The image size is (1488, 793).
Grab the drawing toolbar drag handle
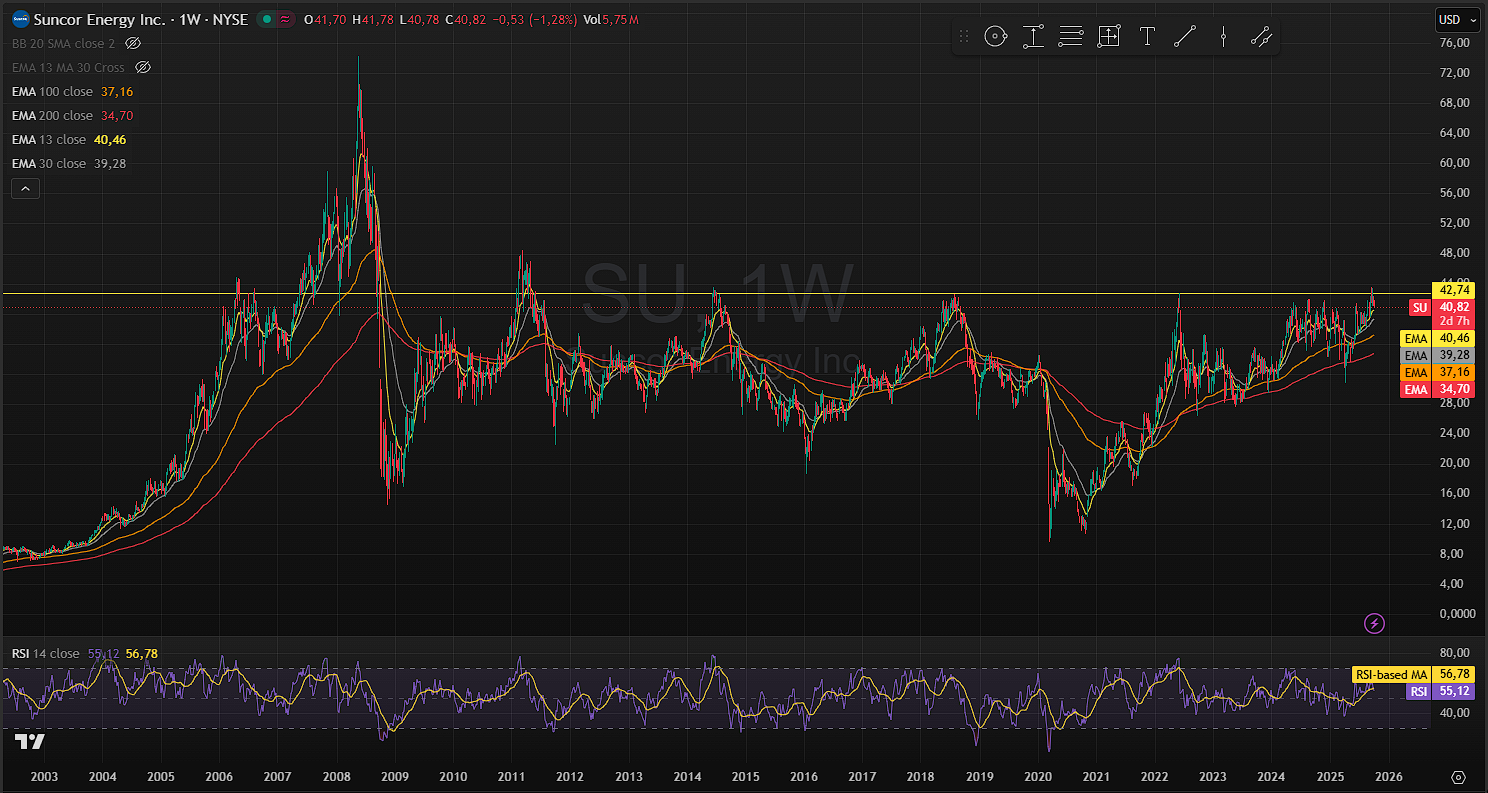(x=964, y=37)
